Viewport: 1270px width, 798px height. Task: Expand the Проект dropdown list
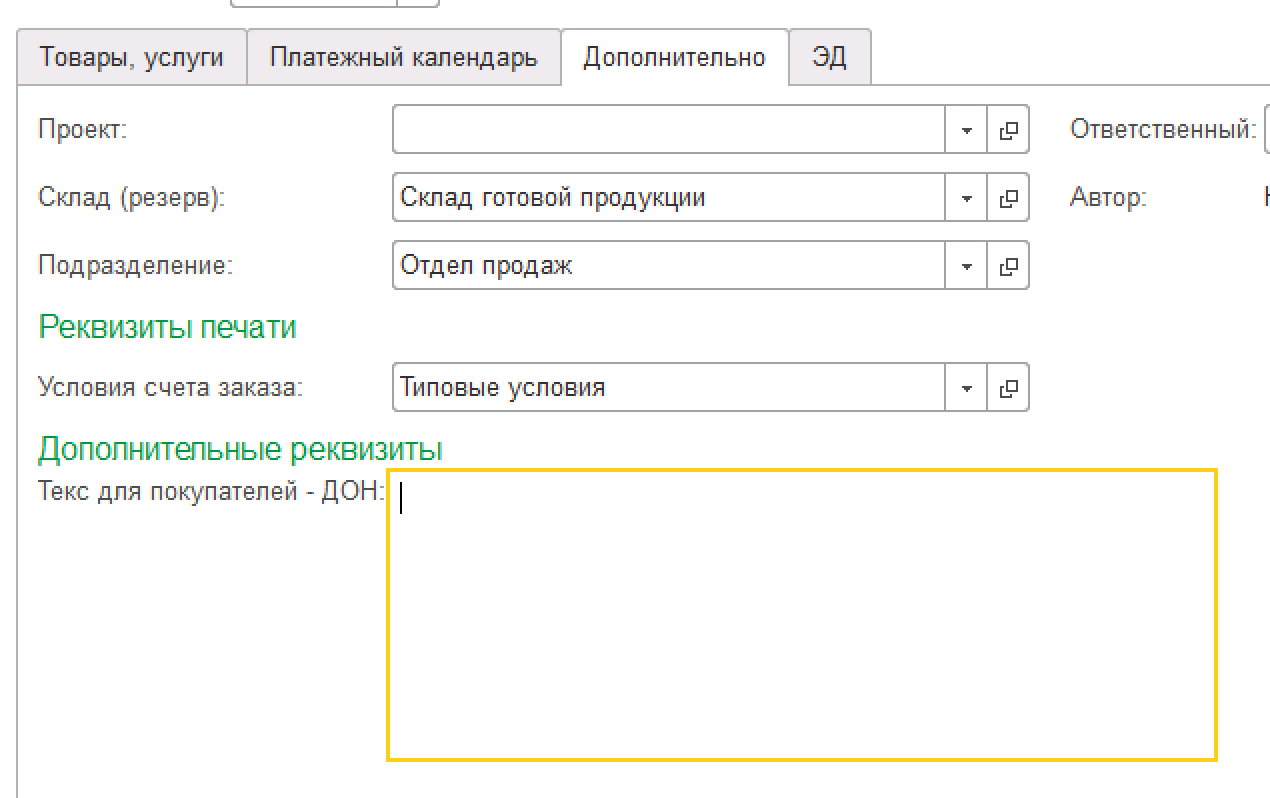tap(966, 130)
